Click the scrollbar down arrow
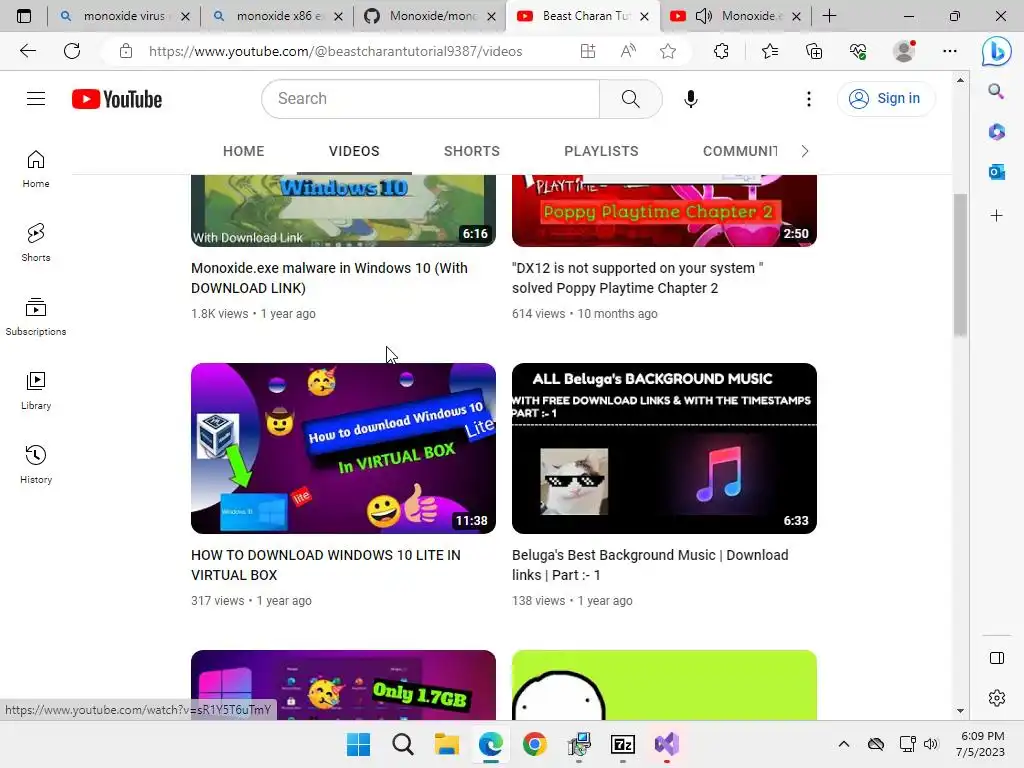 click(960, 711)
